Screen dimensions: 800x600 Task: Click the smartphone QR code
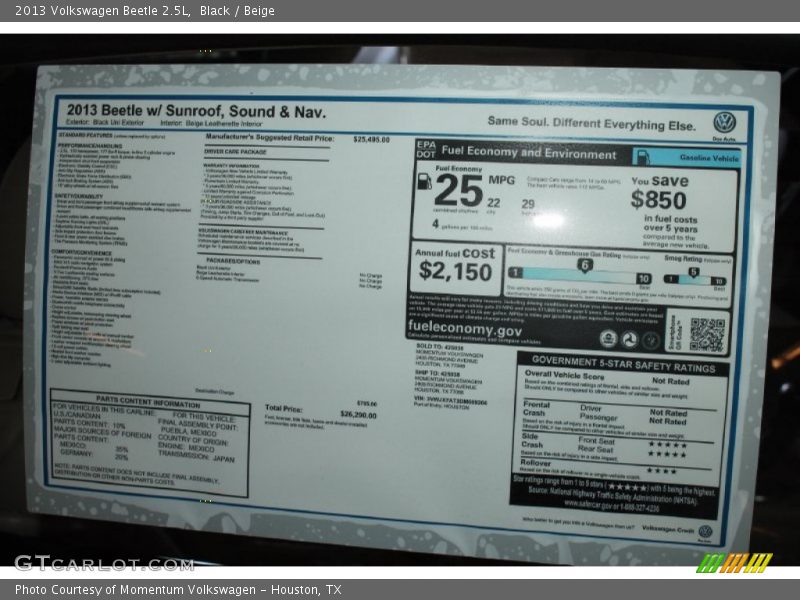coord(707,334)
